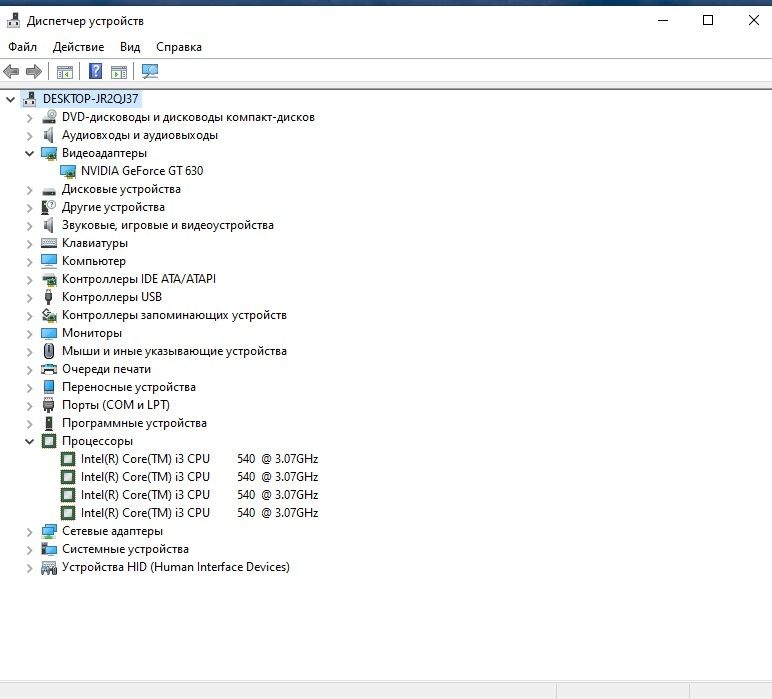Image resolution: width=772 pixels, height=699 pixels.
Task: Select the NVIDIA GeForce GT 630 entry
Action: [x=142, y=171]
